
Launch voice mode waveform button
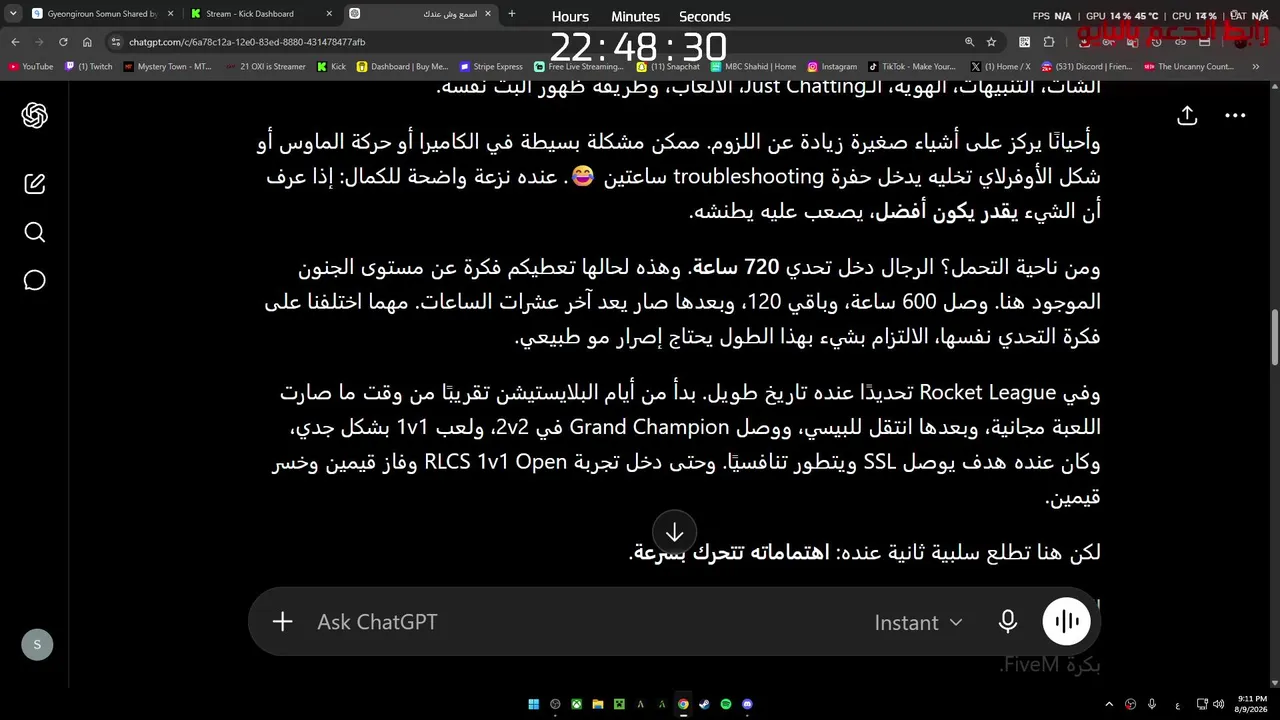(x=1067, y=622)
